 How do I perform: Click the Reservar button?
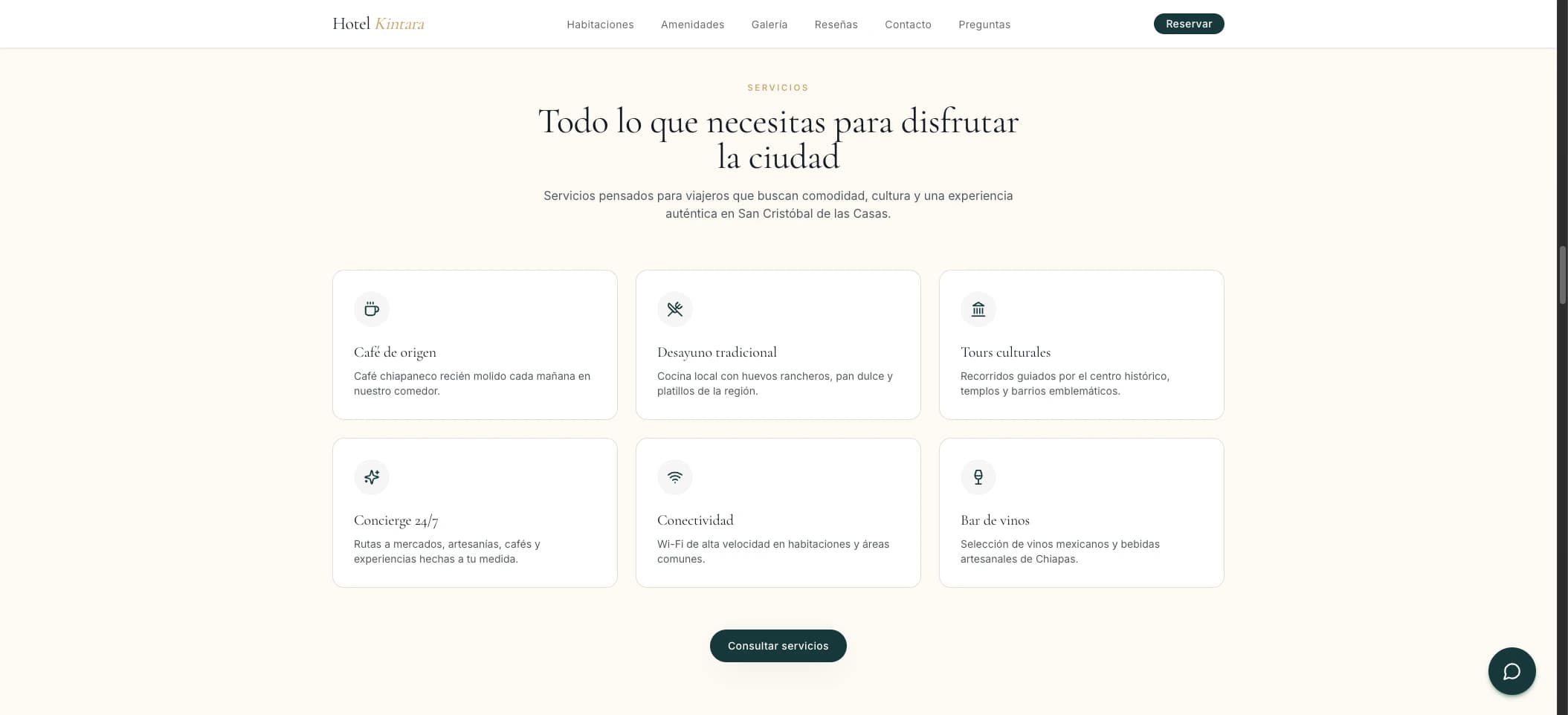click(1189, 24)
